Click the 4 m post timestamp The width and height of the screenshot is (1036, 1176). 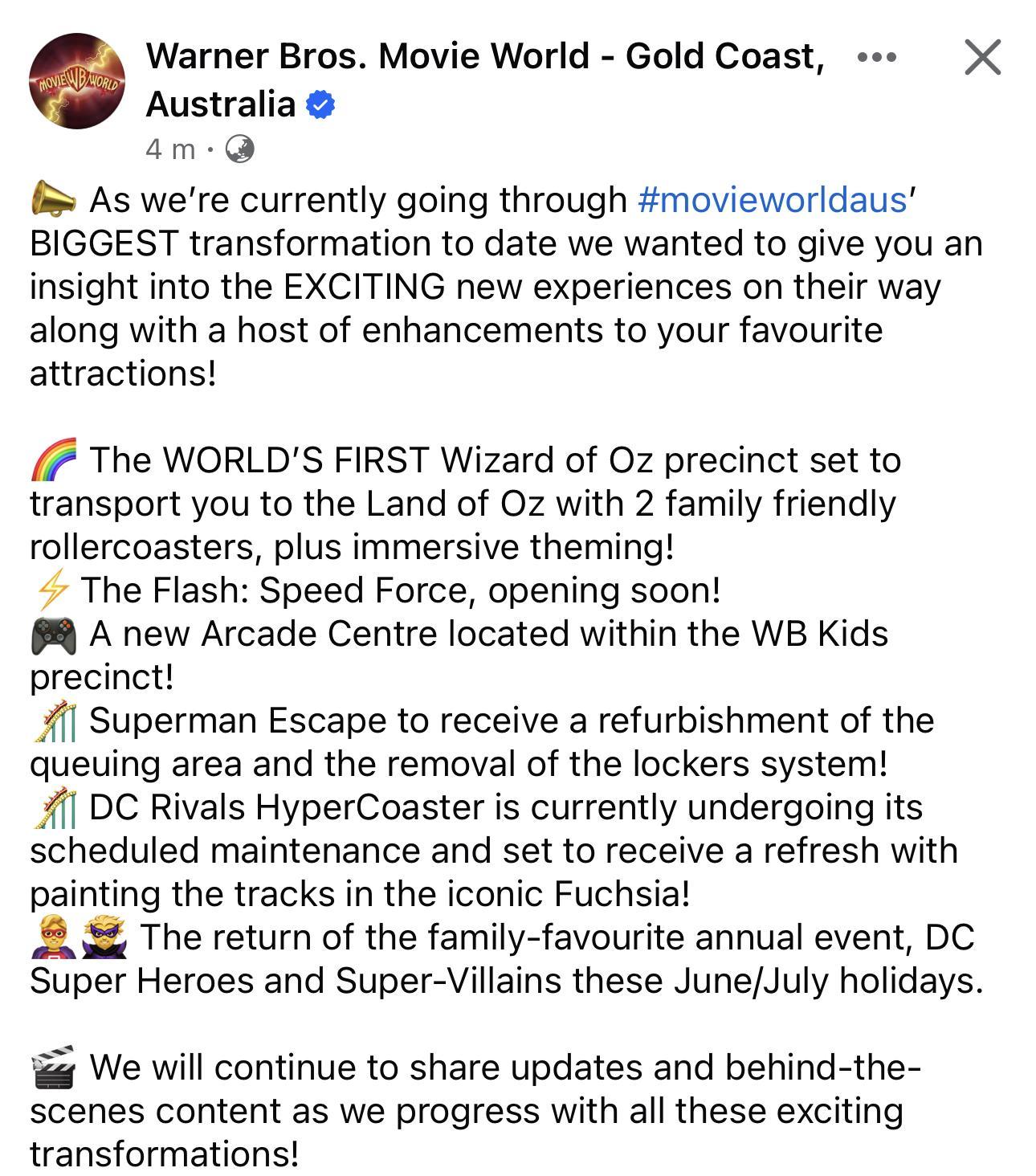pyautogui.click(x=170, y=149)
